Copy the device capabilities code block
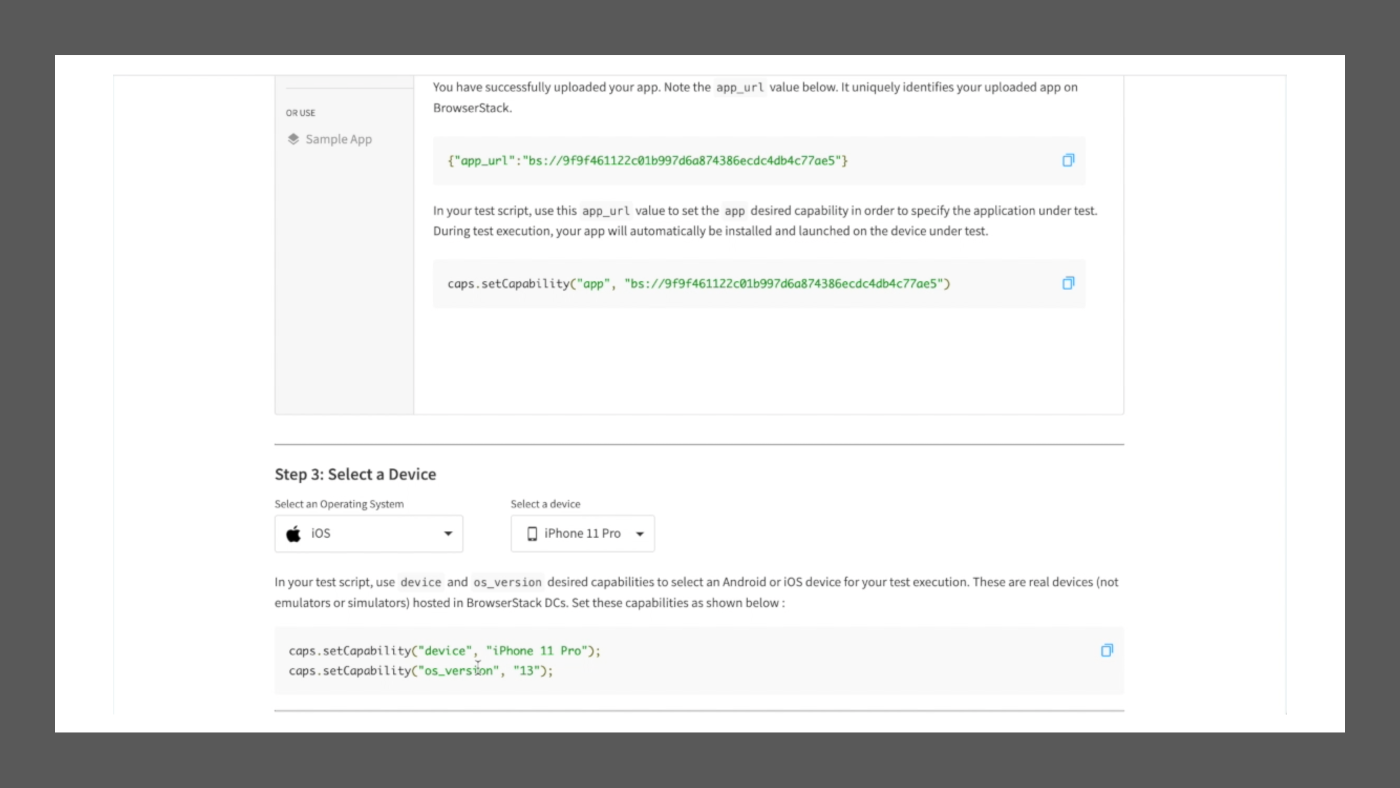 pyautogui.click(x=1107, y=650)
